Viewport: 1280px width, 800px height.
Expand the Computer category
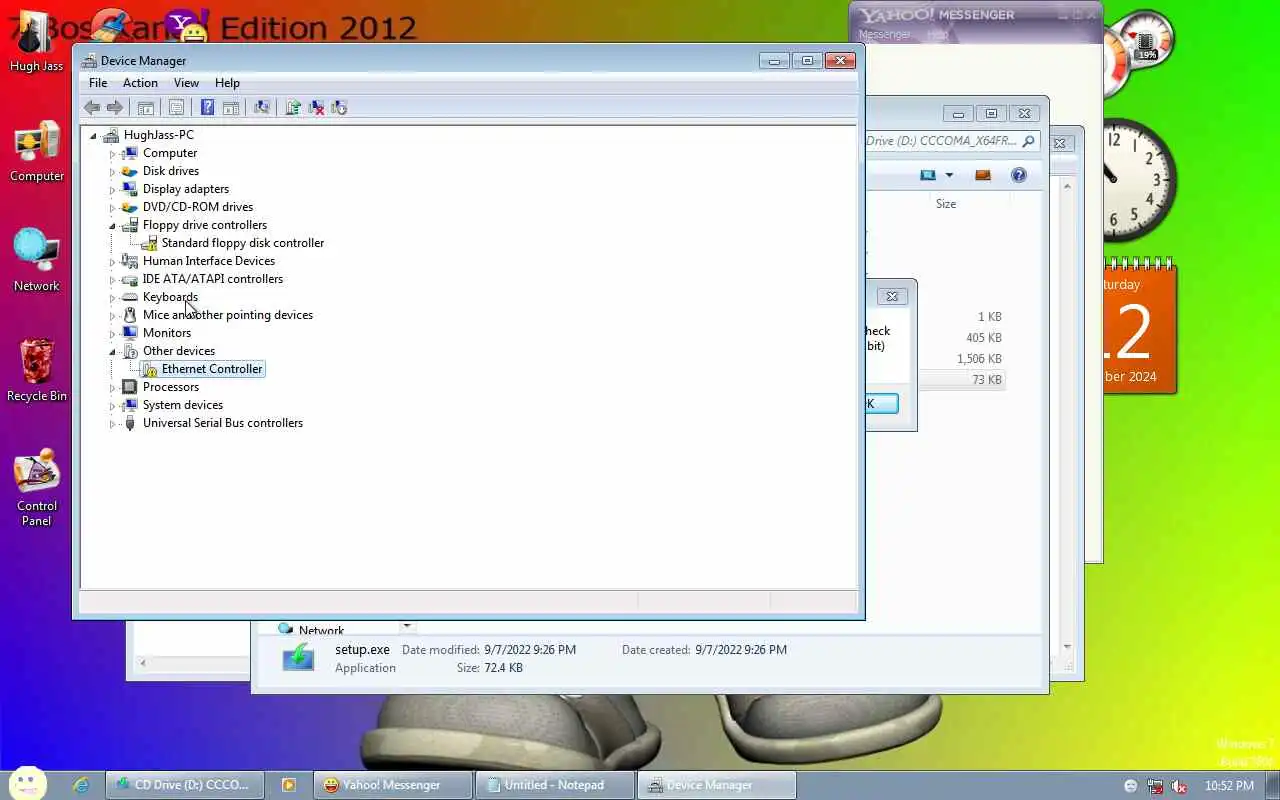click(x=112, y=154)
